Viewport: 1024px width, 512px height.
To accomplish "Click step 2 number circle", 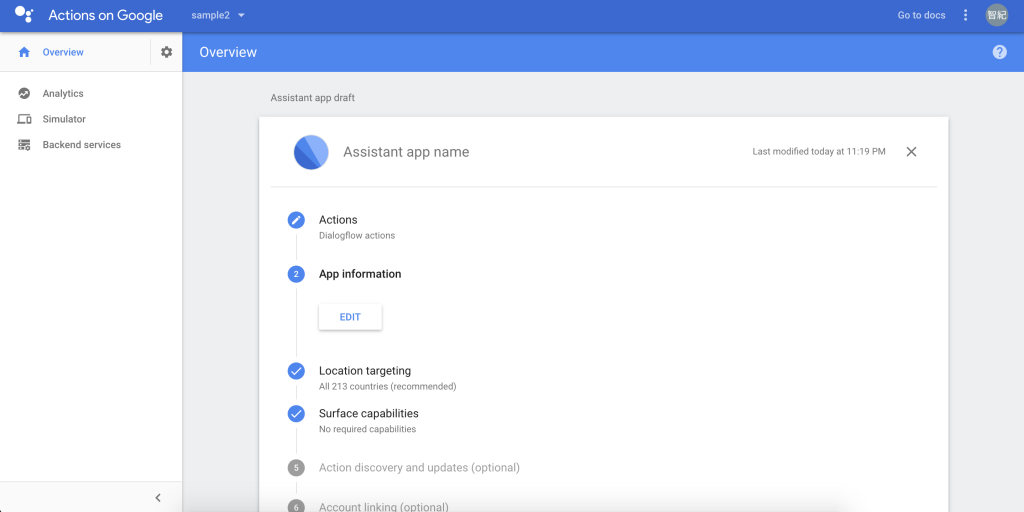I will (x=296, y=274).
